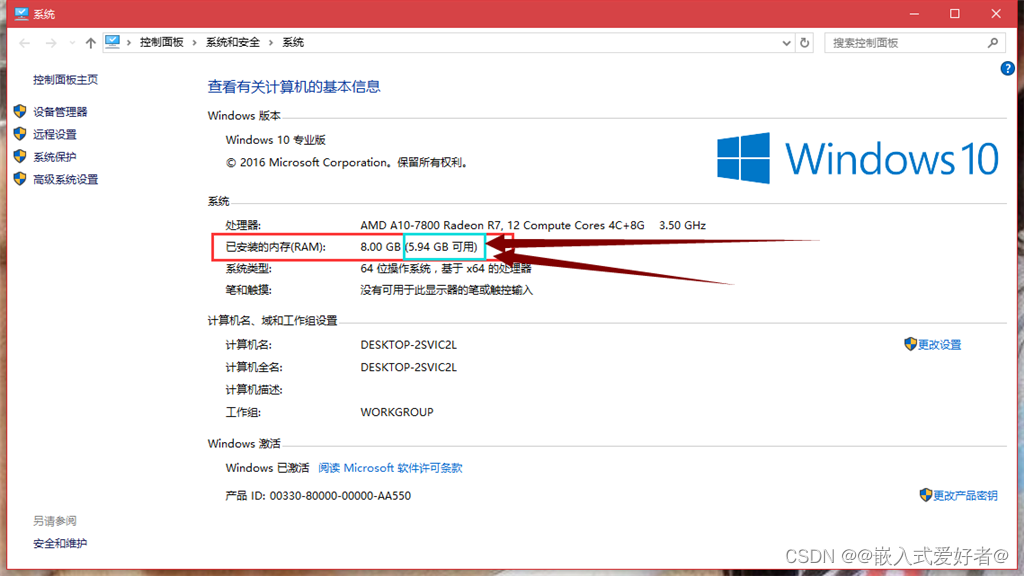
Task: Select the Windows 10 专业版 edition text
Action: [x=276, y=140]
